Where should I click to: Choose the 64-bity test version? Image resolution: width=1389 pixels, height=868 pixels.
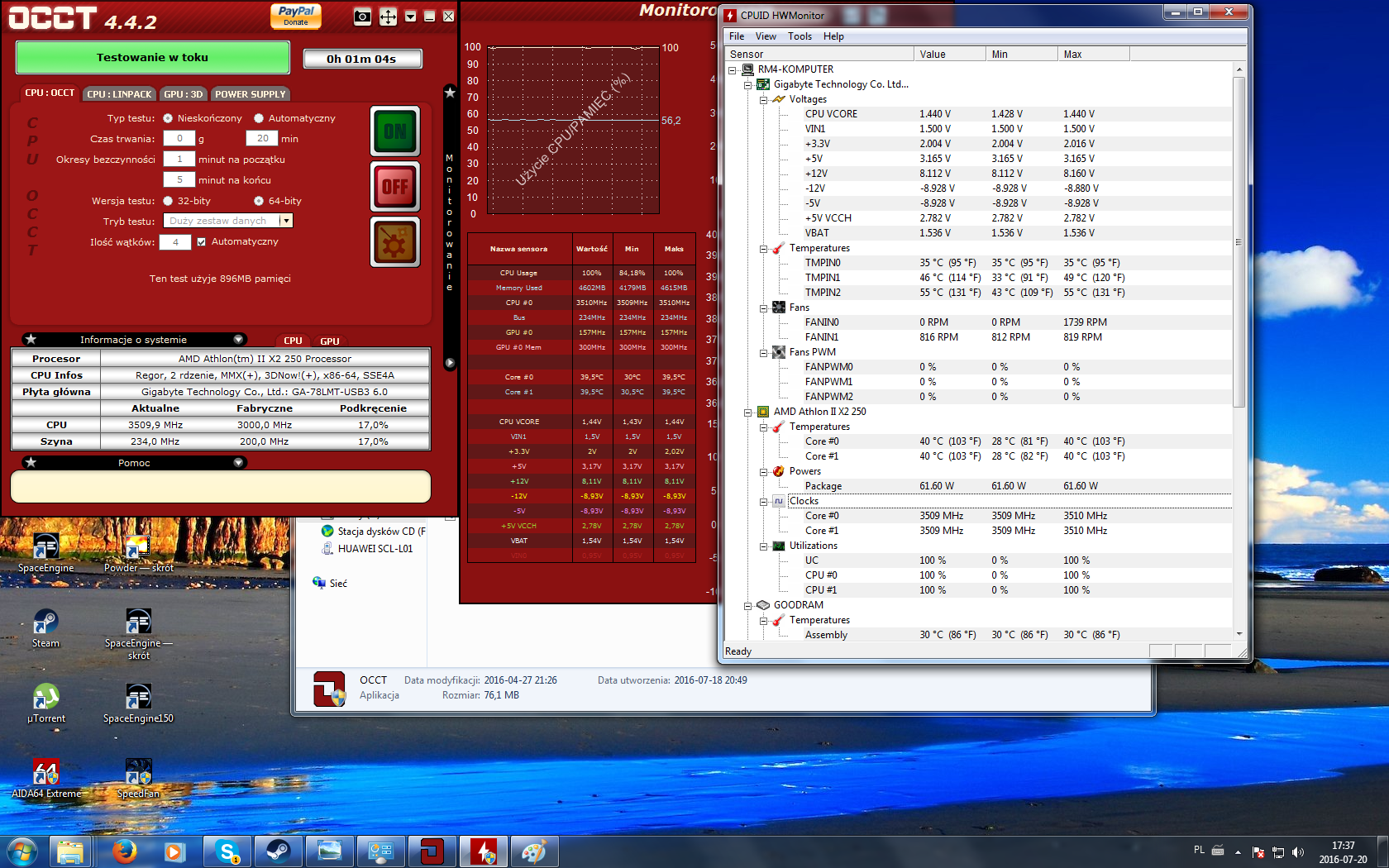(x=259, y=201)
